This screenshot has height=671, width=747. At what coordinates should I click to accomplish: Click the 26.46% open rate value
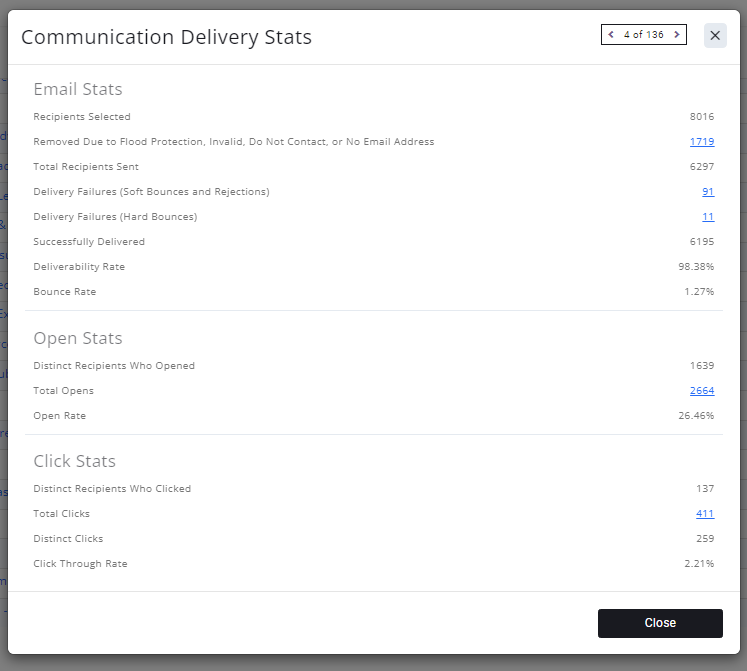point(696,415)
